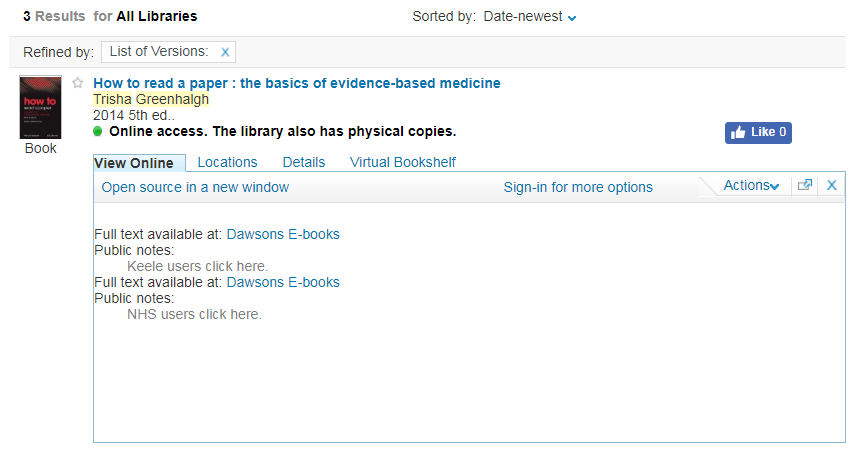Close the View Online panel
The height and width of the screenshot is (452, 857).
(x=831, y=185)
